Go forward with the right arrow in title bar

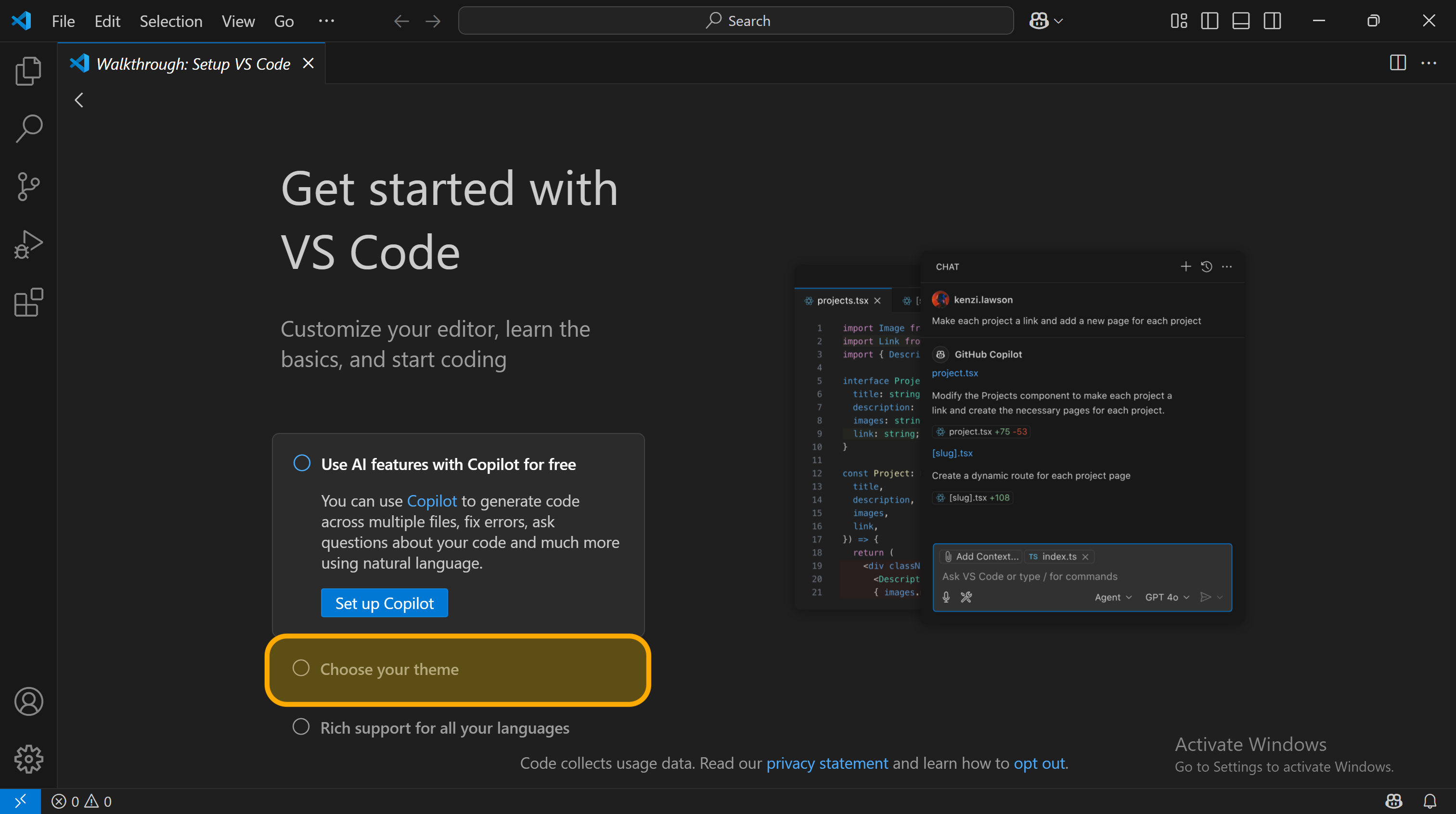click(433, 21)
